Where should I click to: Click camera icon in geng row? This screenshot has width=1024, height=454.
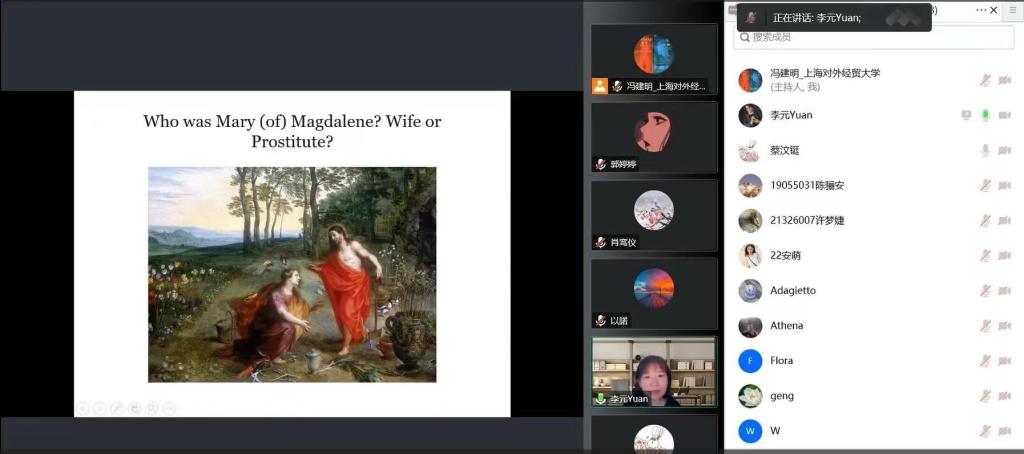point(1004,396)
